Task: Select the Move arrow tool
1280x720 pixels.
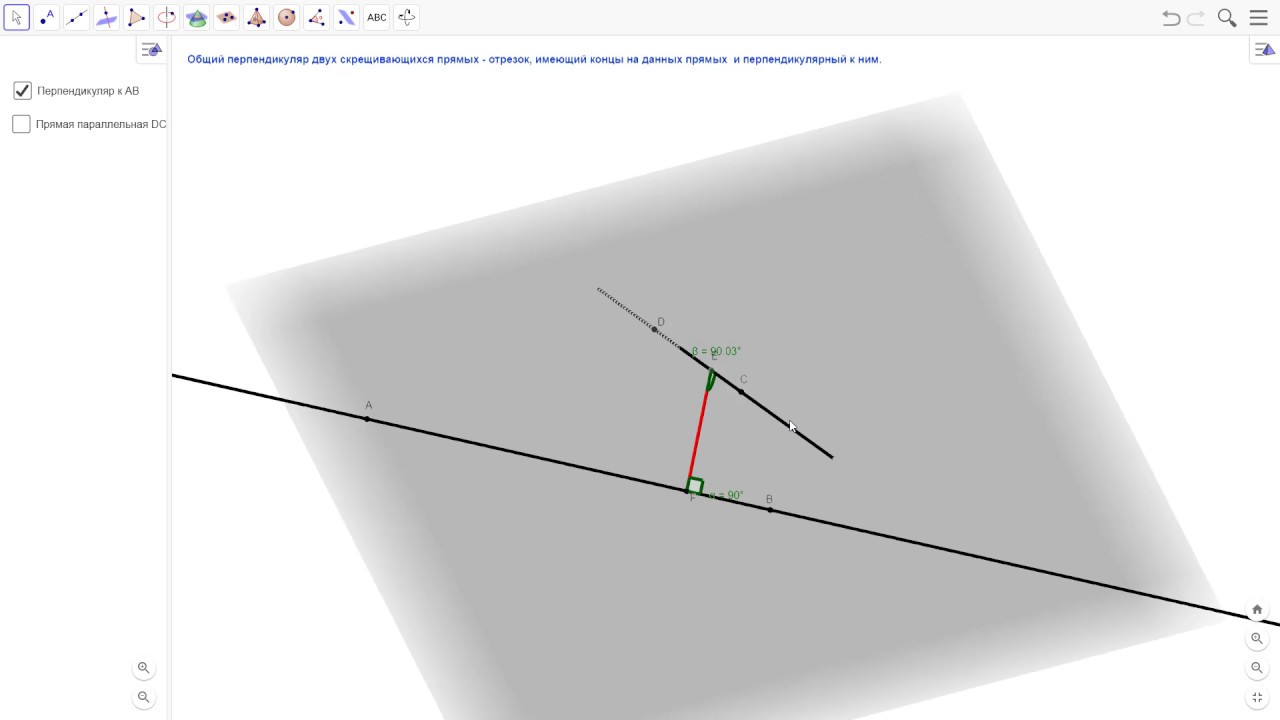Action: (x=16, y=17)
